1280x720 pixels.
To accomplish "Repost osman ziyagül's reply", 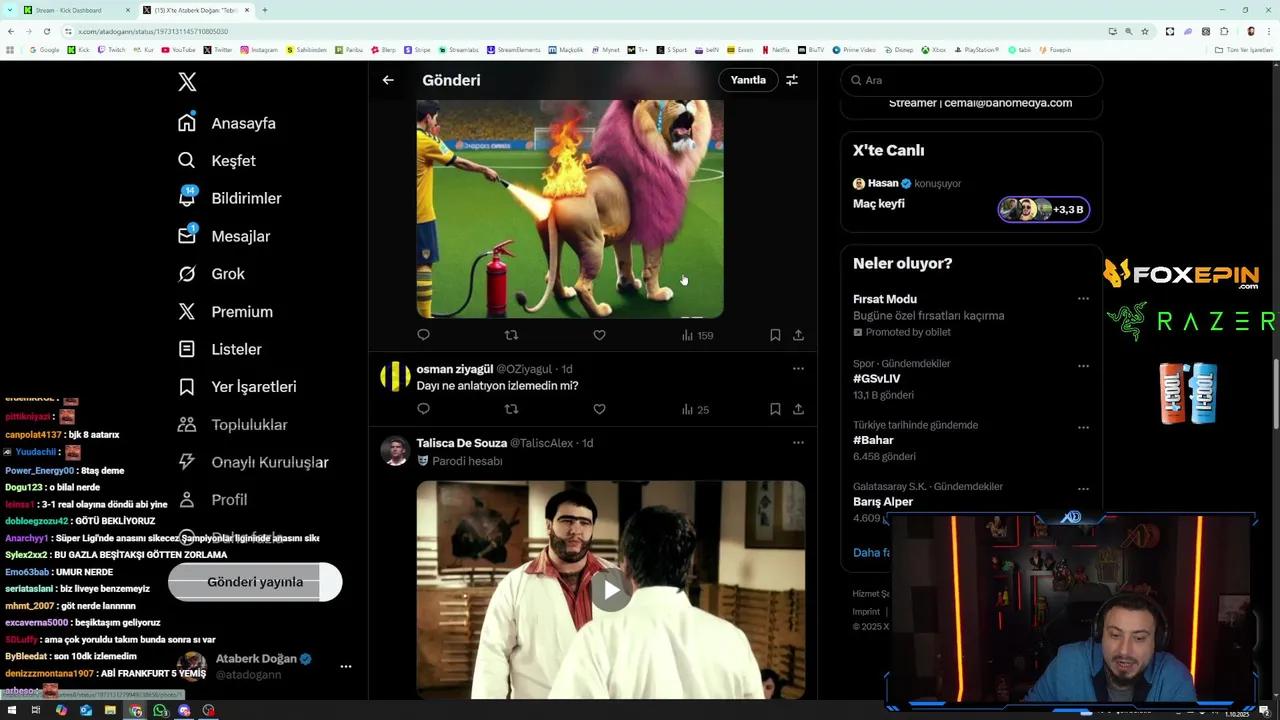I will click(x=511, y=409).
